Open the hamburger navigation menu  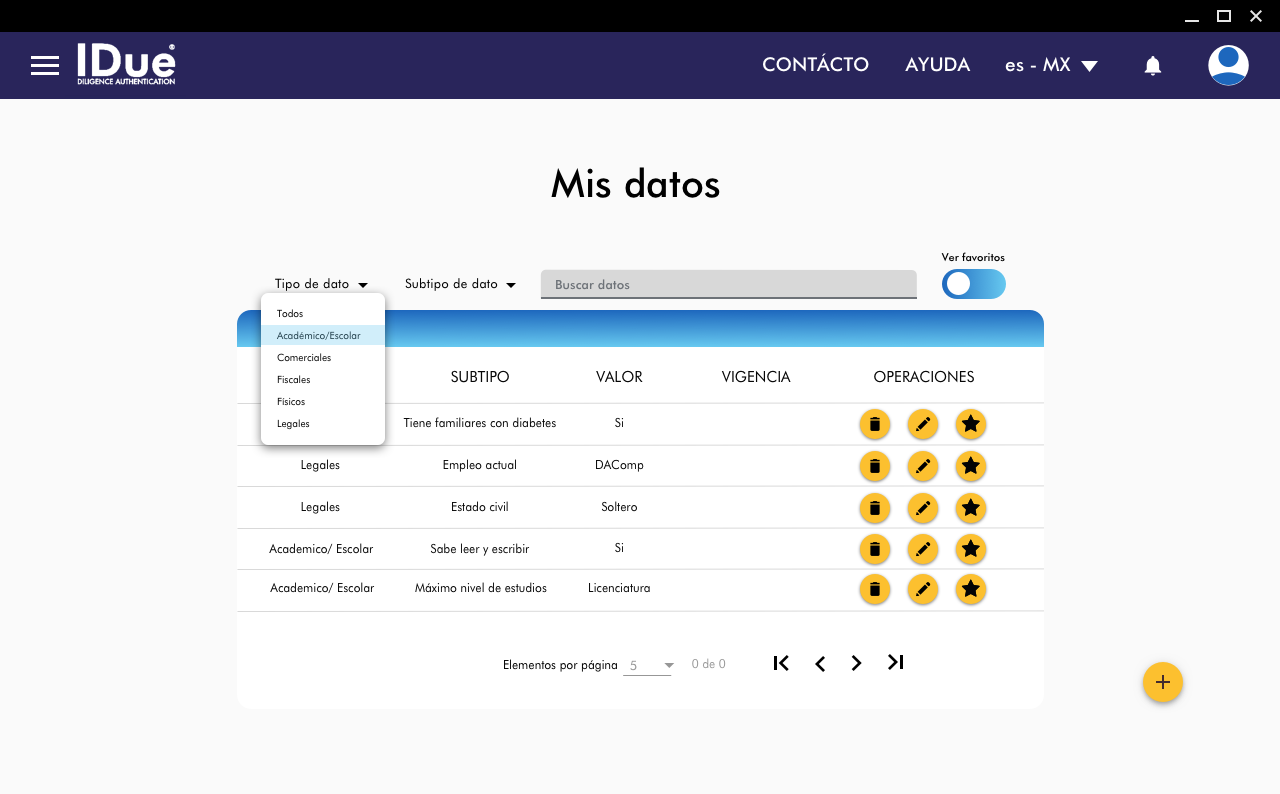45,66
